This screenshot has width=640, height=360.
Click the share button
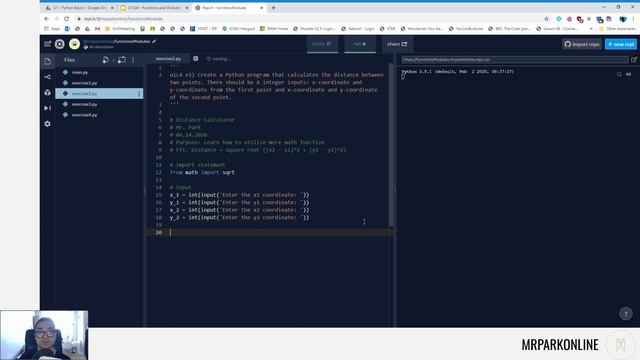click(397, 44)
